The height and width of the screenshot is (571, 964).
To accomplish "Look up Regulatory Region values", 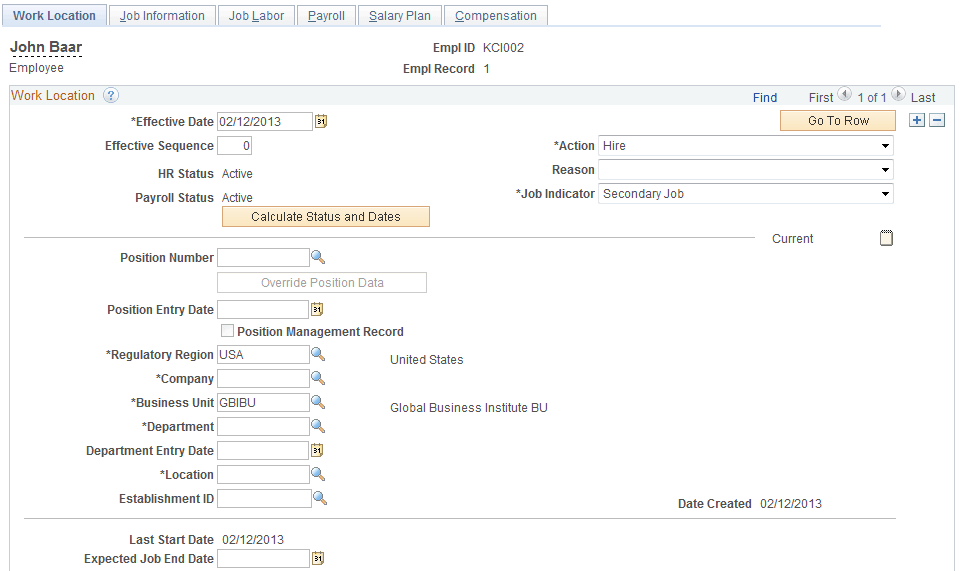I will (x=318, y=354).
